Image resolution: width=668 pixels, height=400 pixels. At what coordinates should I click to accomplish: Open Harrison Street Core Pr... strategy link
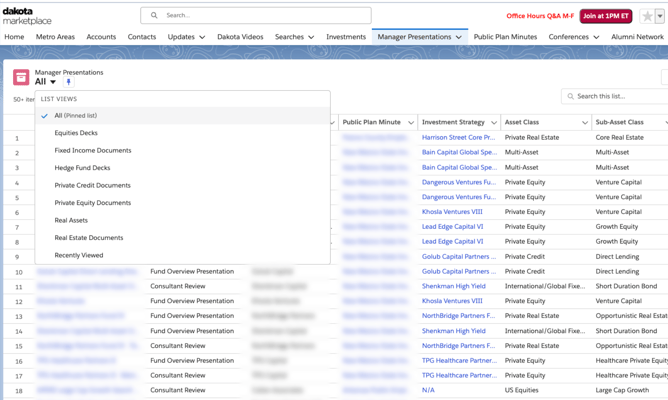click(458, 138)
